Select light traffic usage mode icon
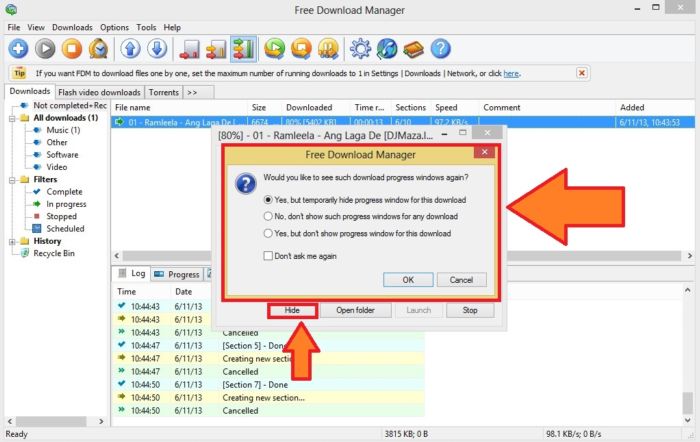The height and width of the screenshot is (442, 700). [189, 49]
